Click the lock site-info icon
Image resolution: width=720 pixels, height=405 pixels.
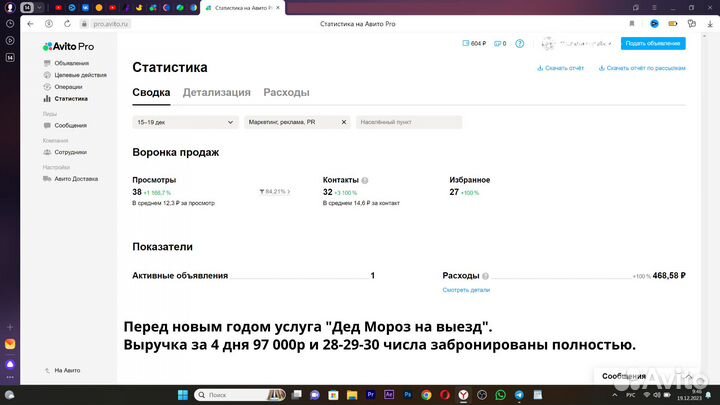pos(84,24)
